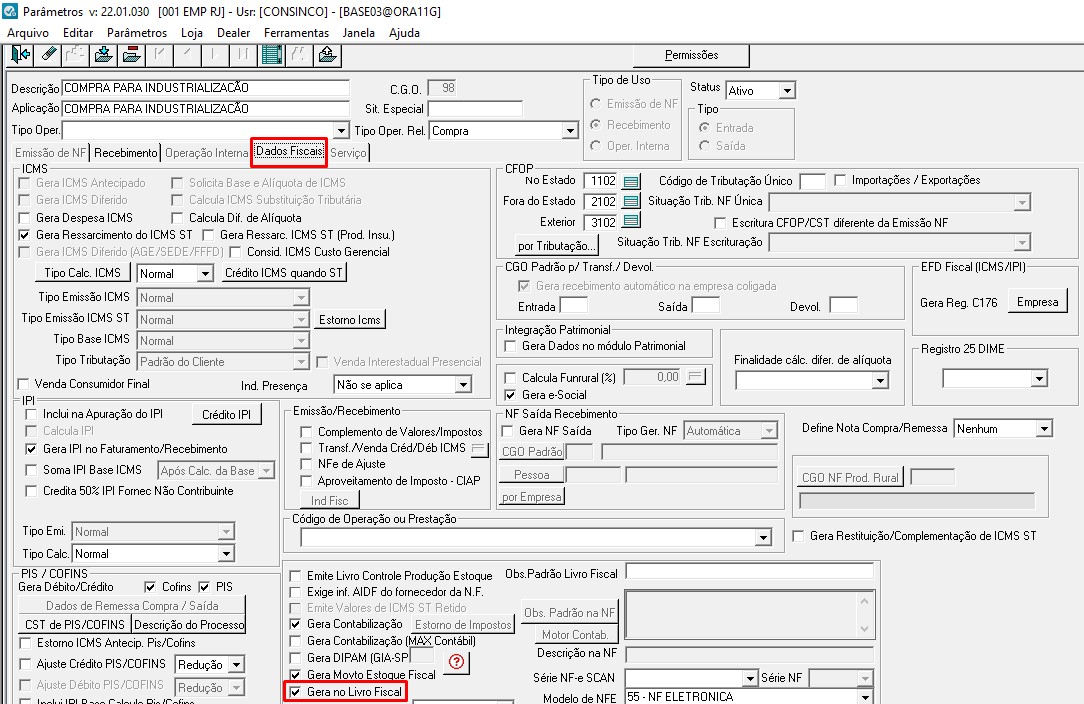Open the Parâmetros menu
This screenshot has height=704, width=1084.
137,33
